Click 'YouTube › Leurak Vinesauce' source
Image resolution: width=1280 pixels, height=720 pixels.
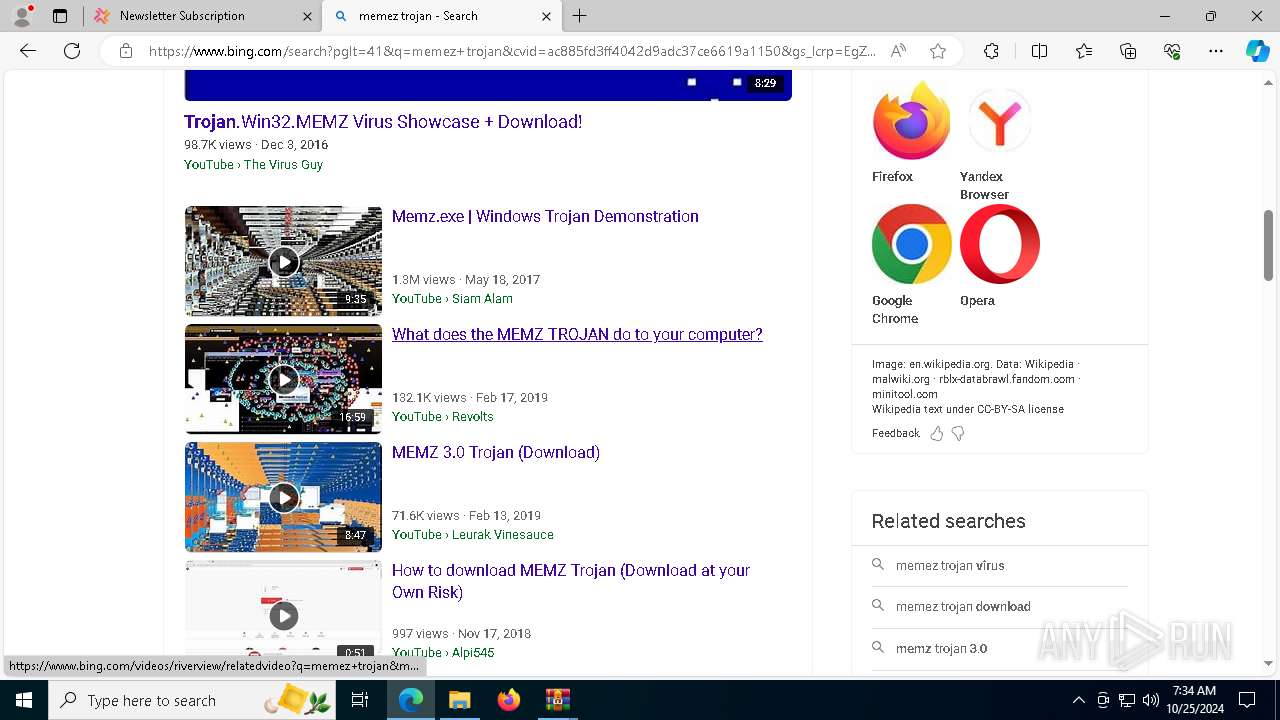(x=472, y=534)
